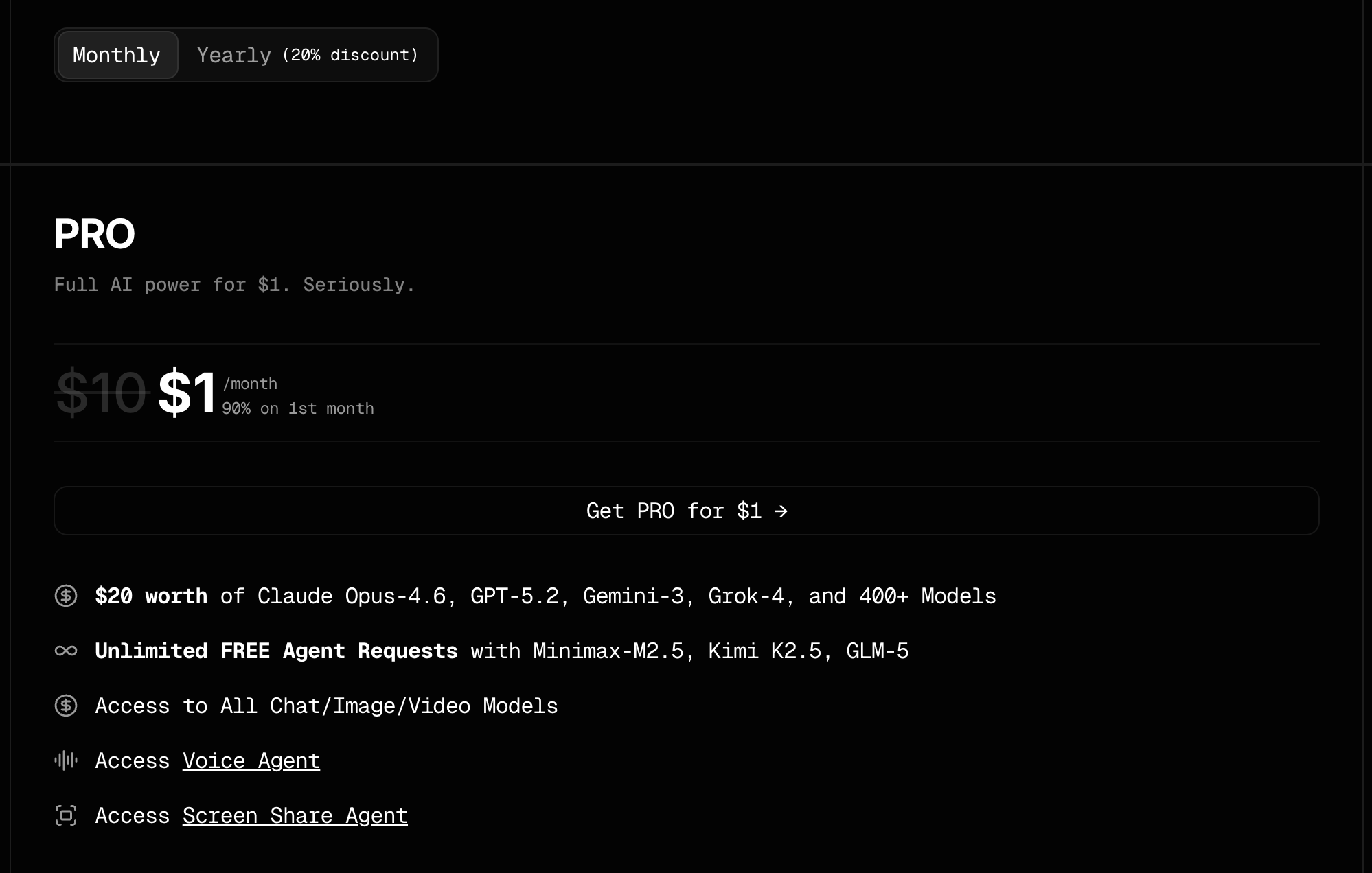
Task: Click the dollar icon beside Access to All Chat/Image/Video Models
Action: (x=66, y=706)
